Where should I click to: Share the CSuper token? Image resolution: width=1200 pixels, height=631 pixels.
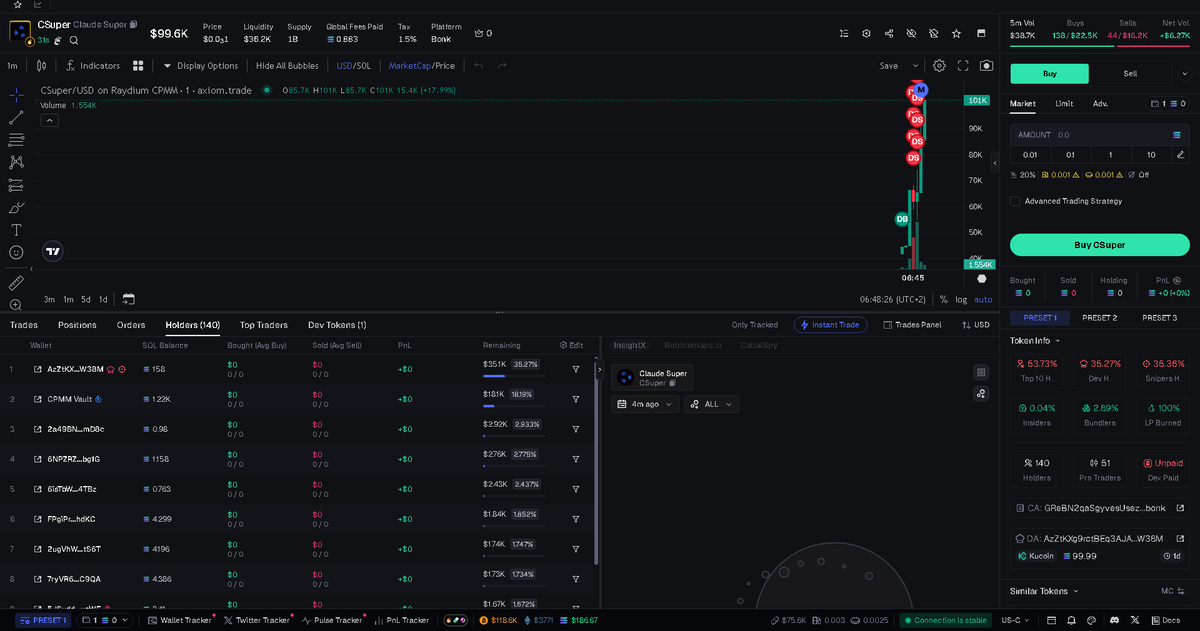[x=889, y=33]
